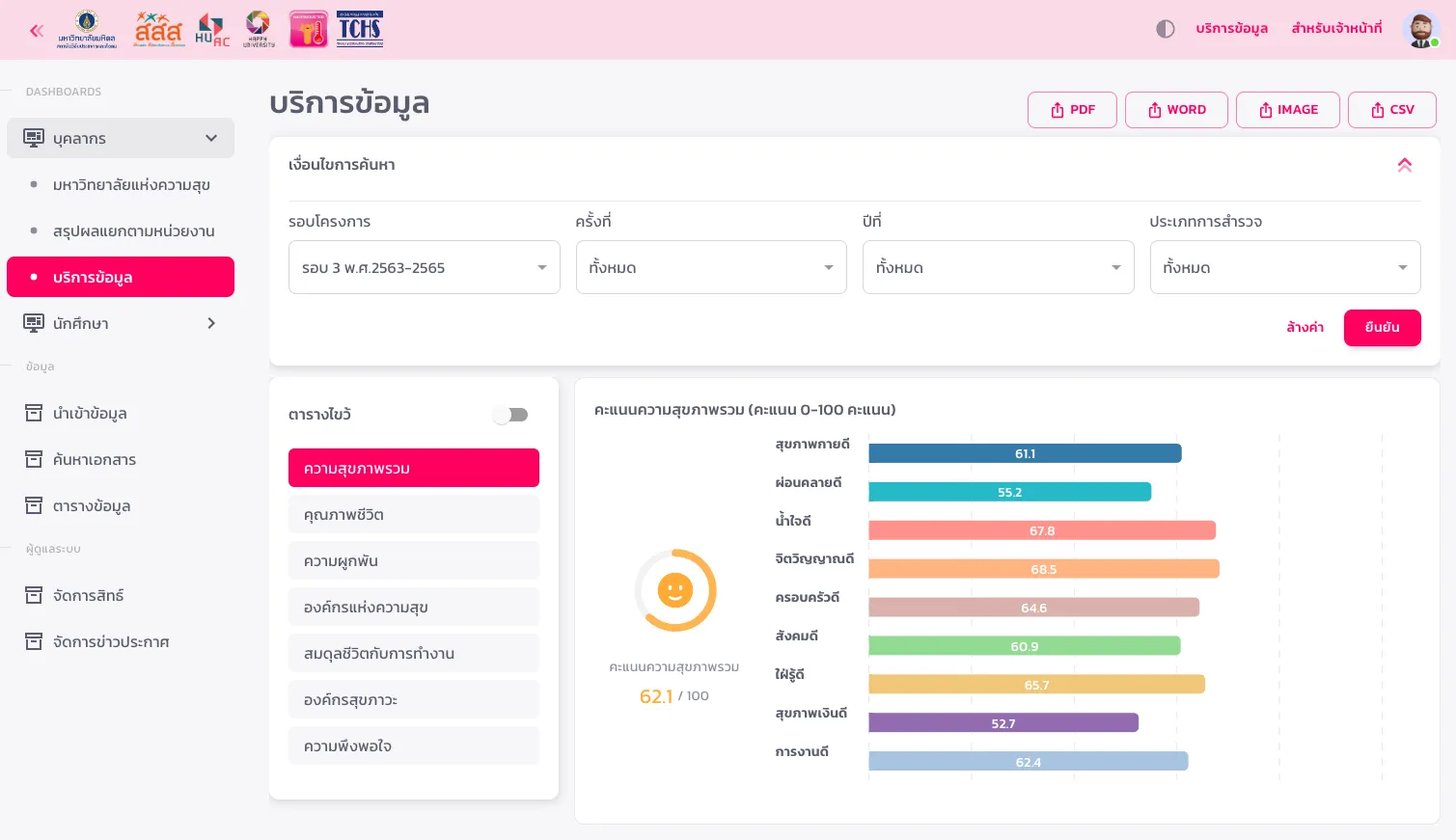Toggle the ตารางไขว้ switch off
Viewport: 1456px width, 840px height.
point(510,415)
